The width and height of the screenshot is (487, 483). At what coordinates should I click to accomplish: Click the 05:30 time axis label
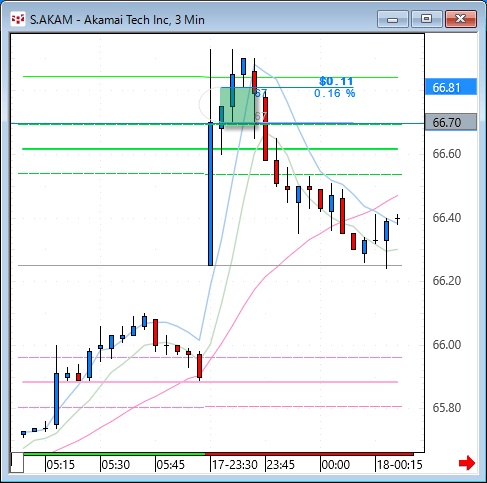[x=115, y=465]
